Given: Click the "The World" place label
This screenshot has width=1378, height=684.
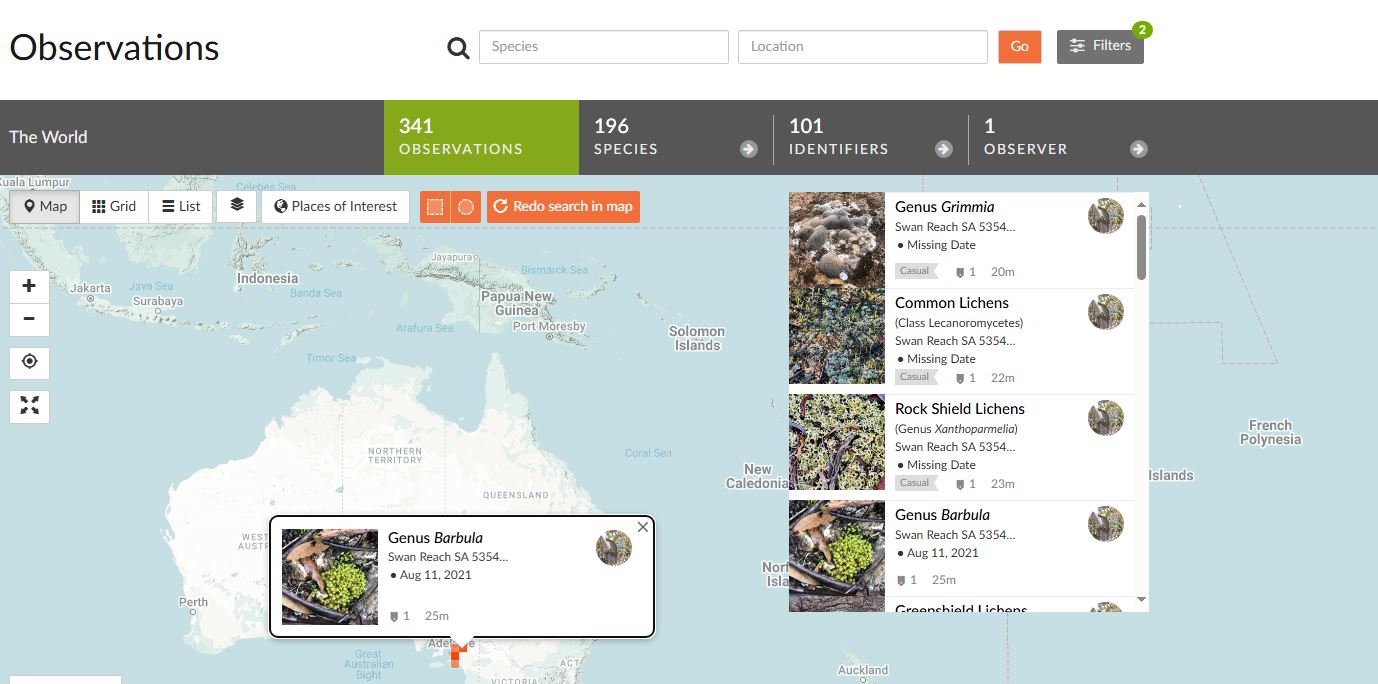Looking at the screenshot, I should [48, 137].
